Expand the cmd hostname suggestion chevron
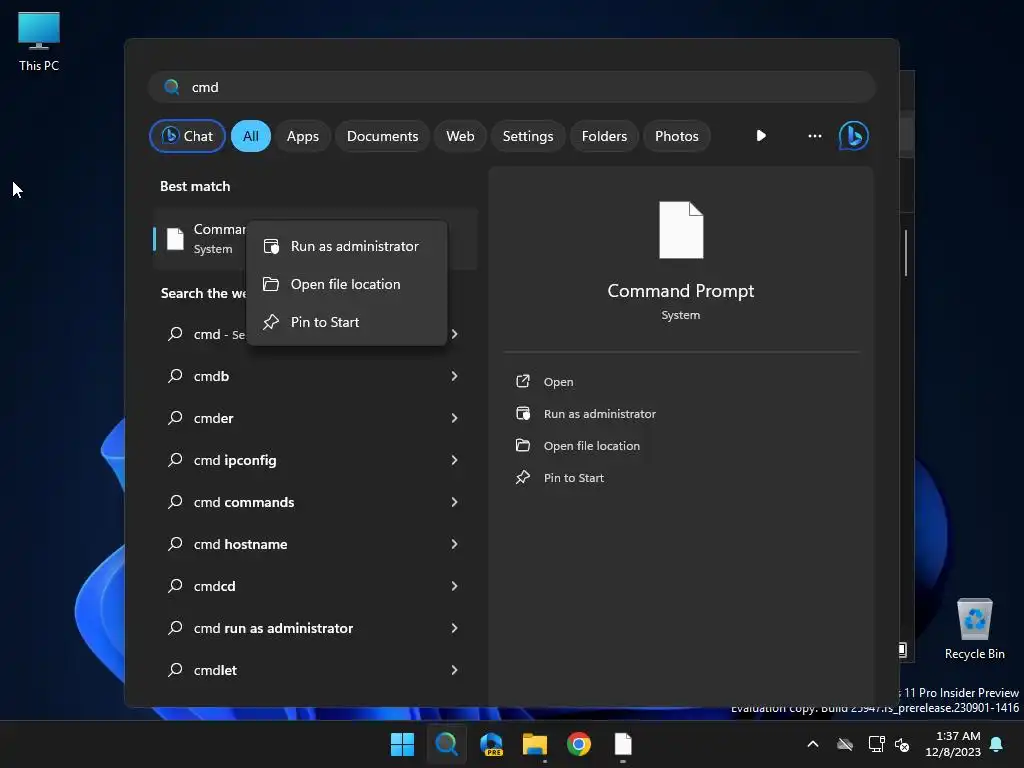Screen dimensions: 1024x768 (455, 544)
